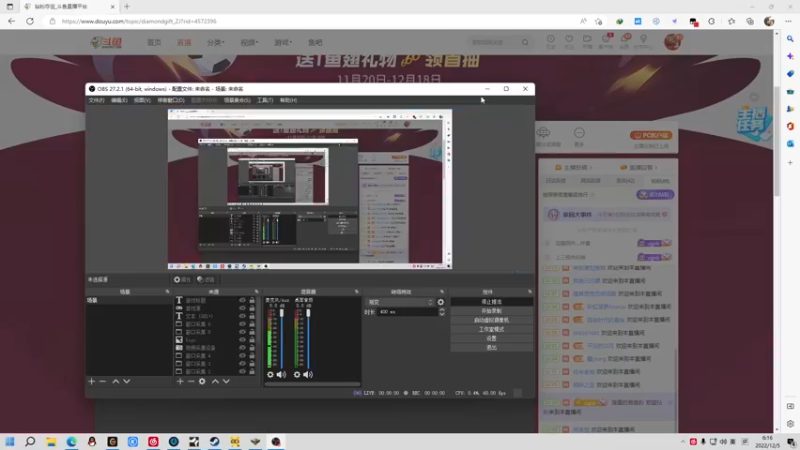Open OBS 视图(V) menu
This screenshot has height=450, width=800.
coord(142,101)
